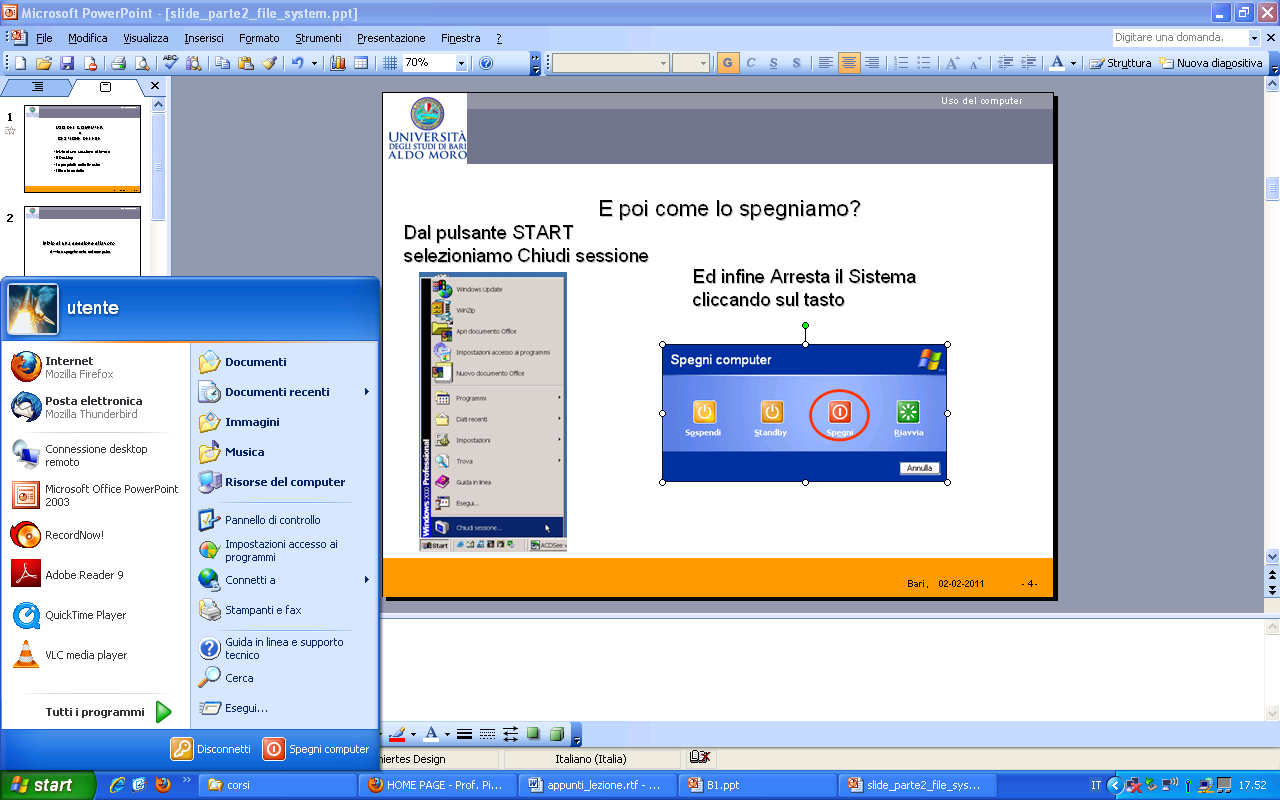The width and height of the screenshot is (1280, 800).
Task: Open the Presentazione menu
Action: pos(391,38)
